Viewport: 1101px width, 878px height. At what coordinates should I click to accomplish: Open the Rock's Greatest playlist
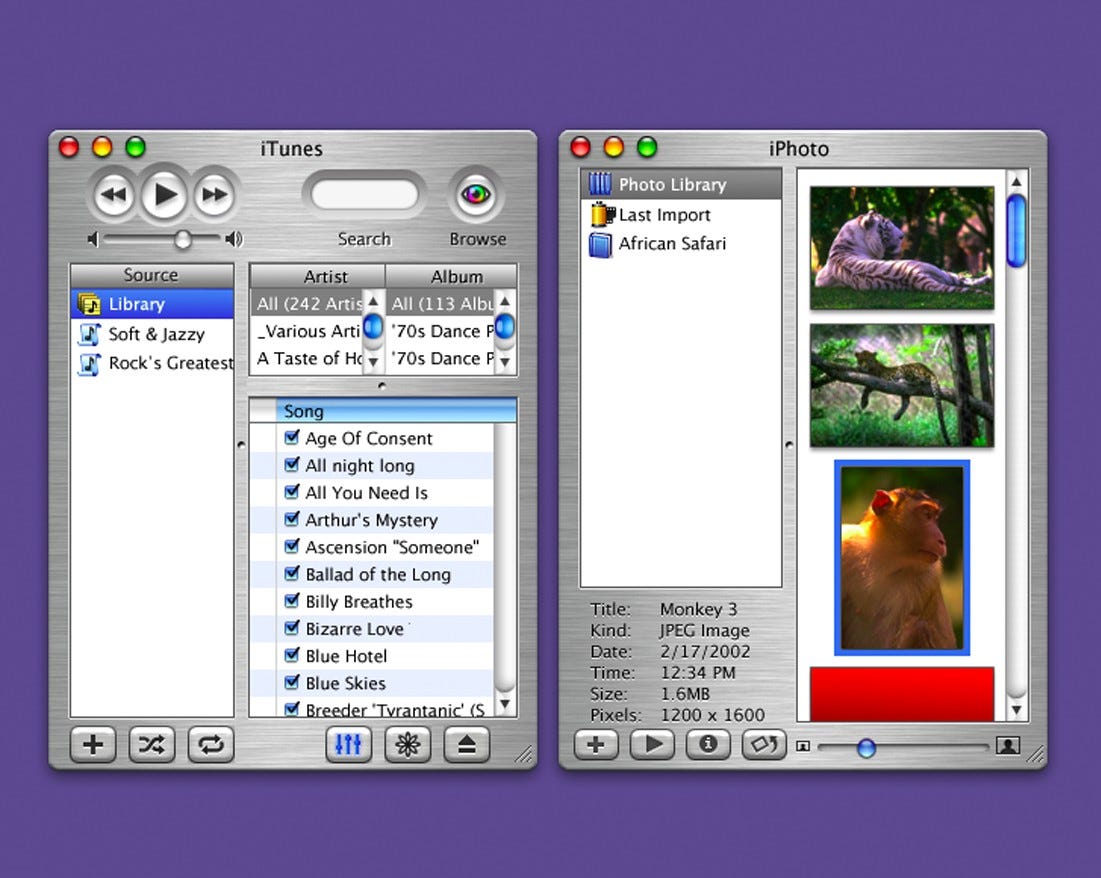coord(152,363)
